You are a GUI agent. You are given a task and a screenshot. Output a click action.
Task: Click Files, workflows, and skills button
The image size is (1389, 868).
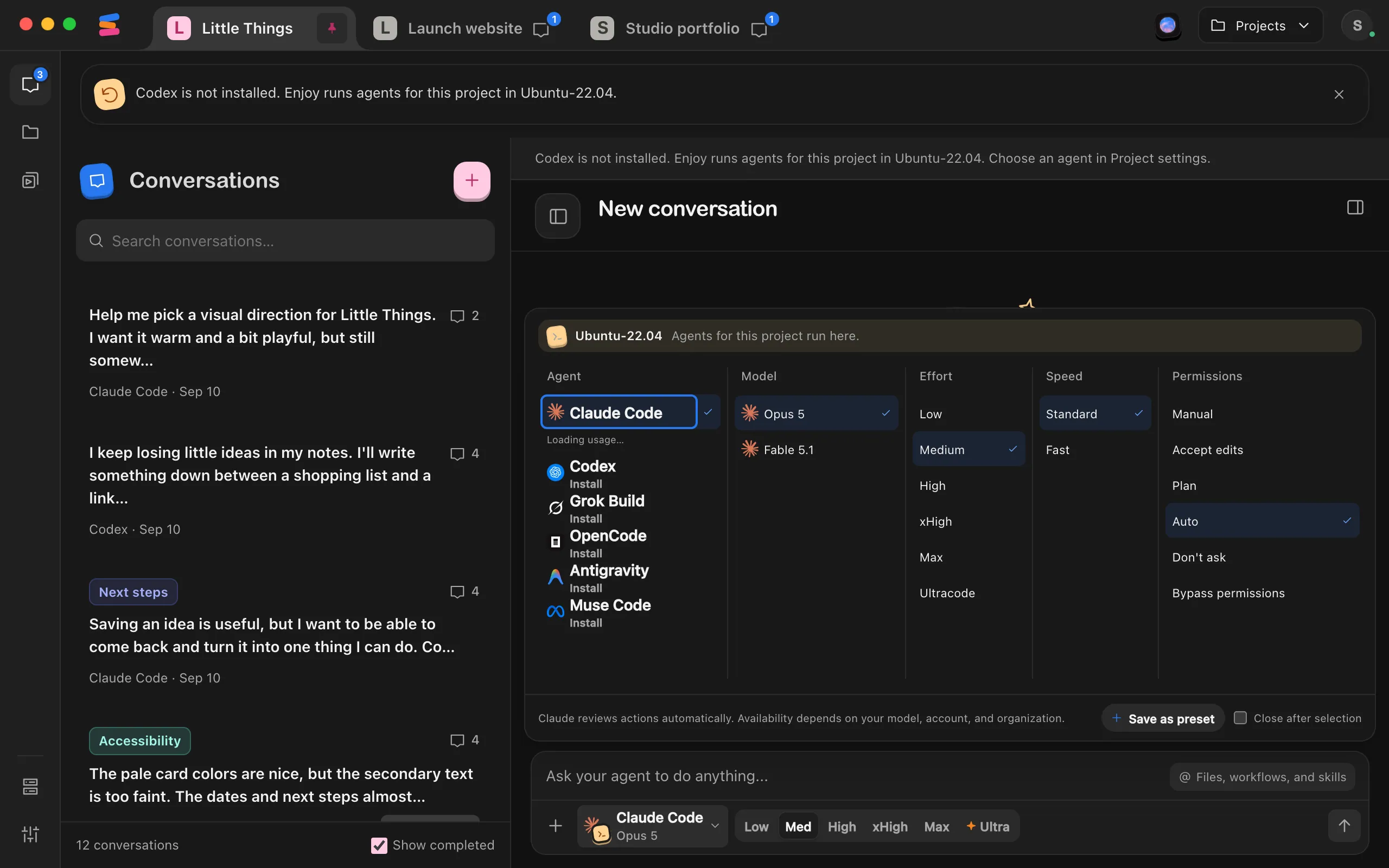1262,777
